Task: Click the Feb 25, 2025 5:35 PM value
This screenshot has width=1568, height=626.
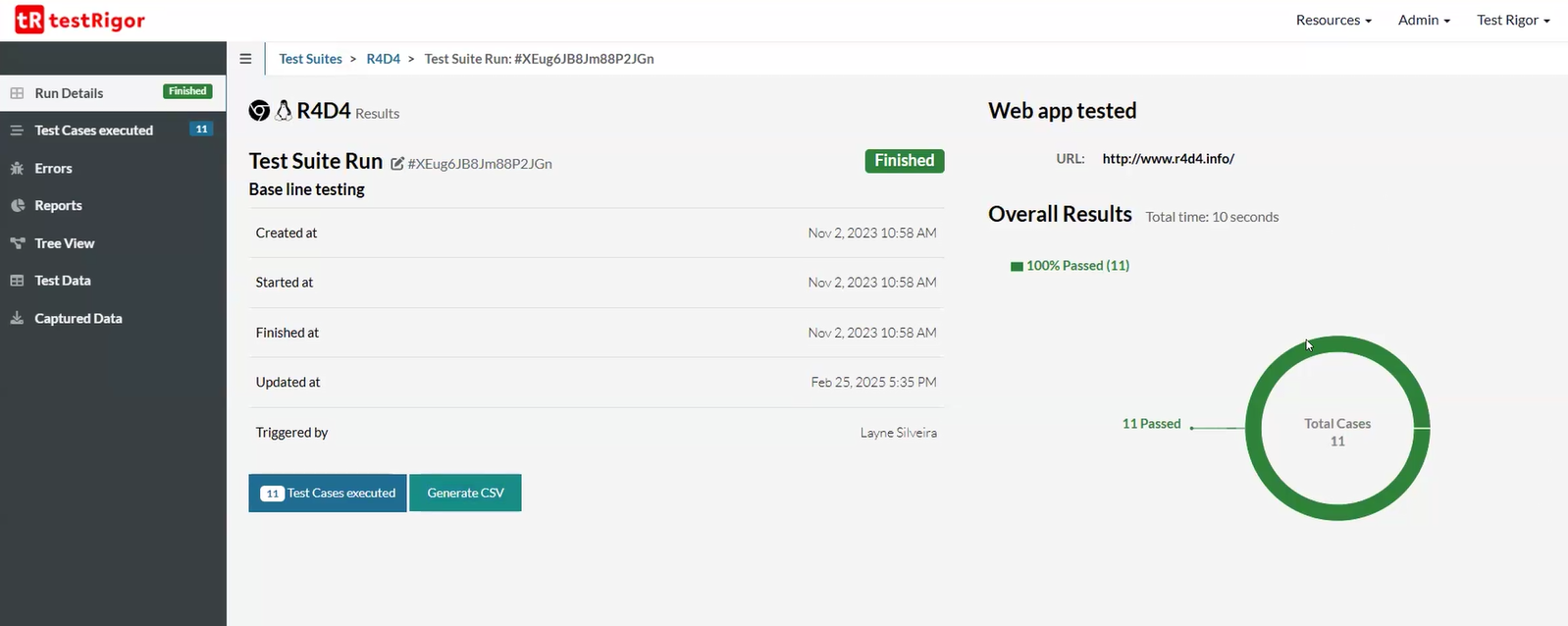Action: [x=873, y=383]
